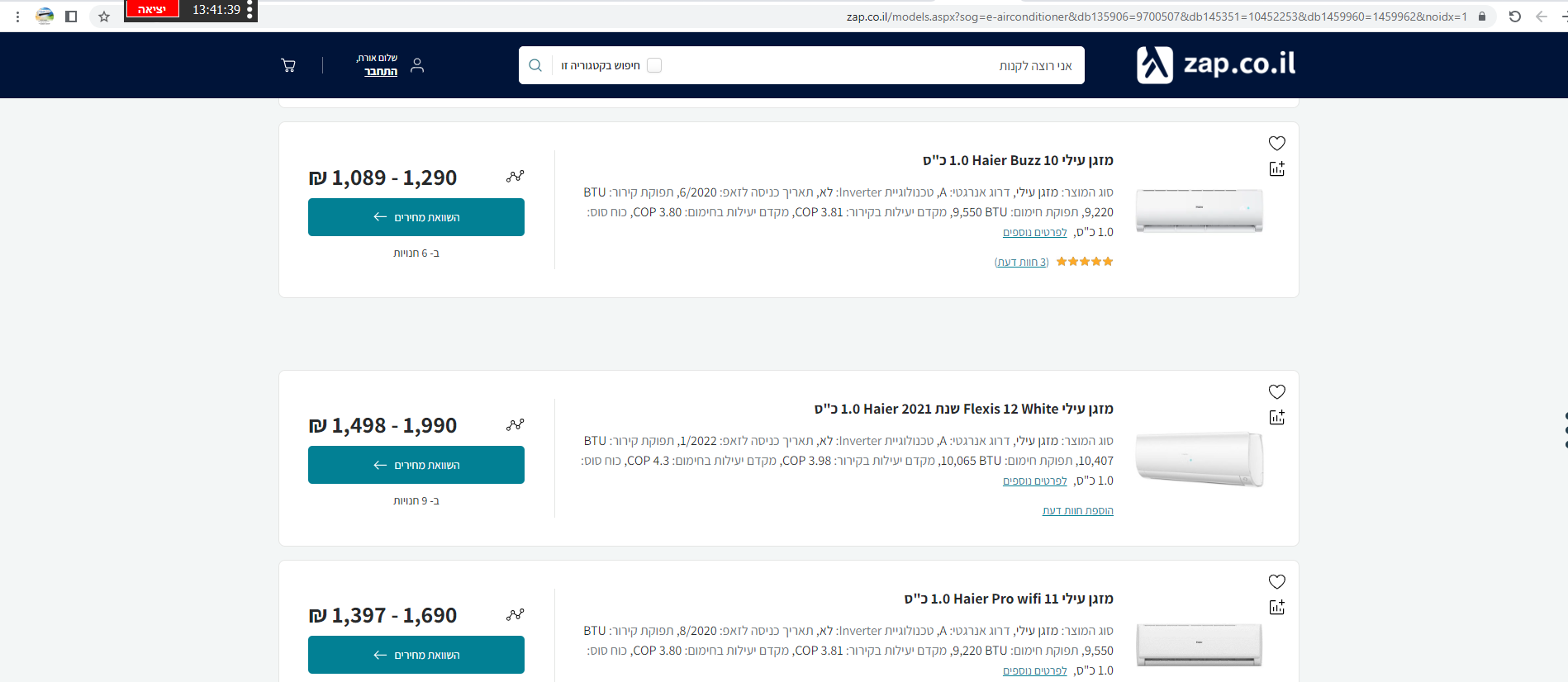Click the ב- 6 חנויות store count
This screenshot has width=1568, height=682.
click(416, 253)
